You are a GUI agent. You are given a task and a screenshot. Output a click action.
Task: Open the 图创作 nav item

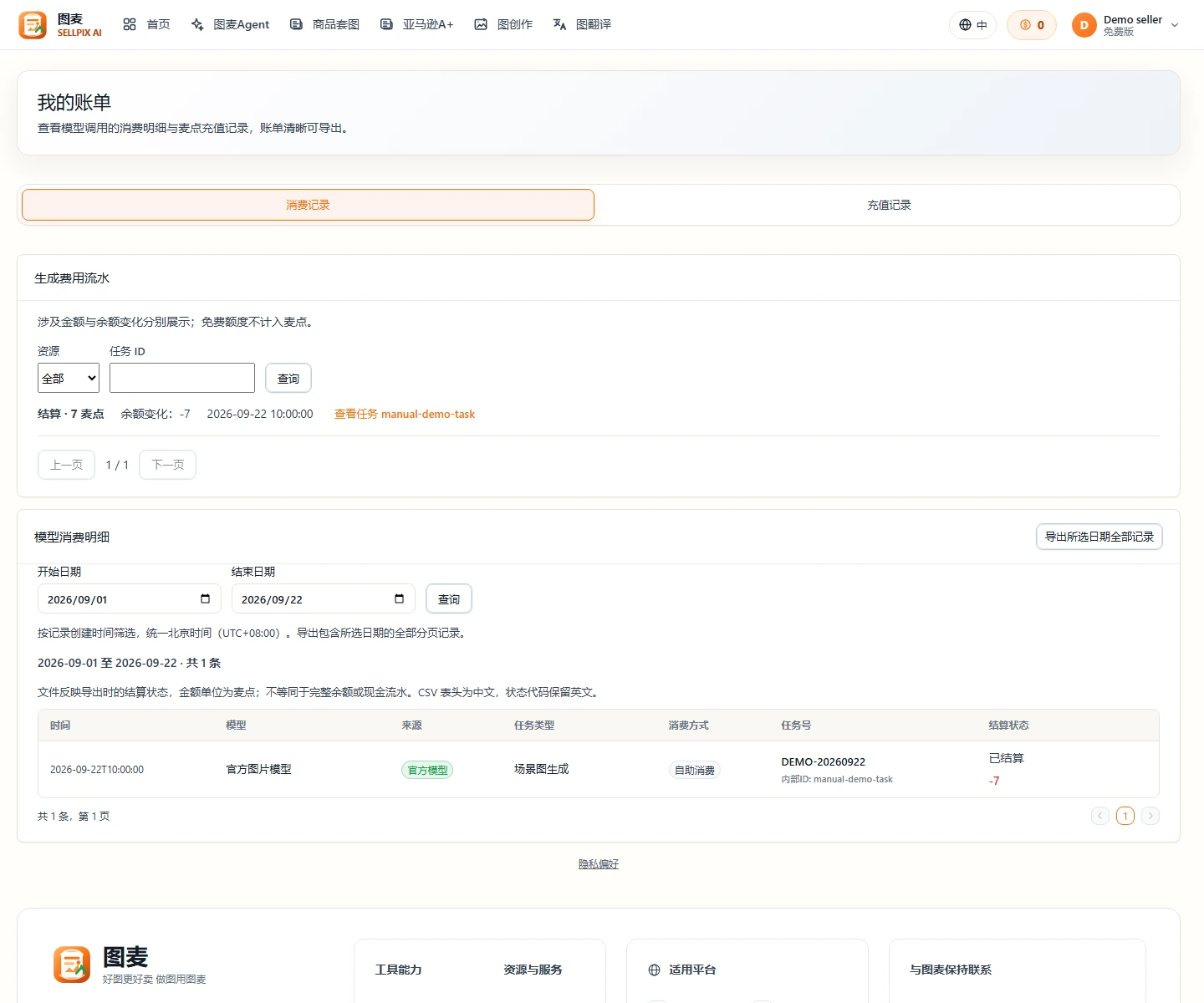coord(503,25)
